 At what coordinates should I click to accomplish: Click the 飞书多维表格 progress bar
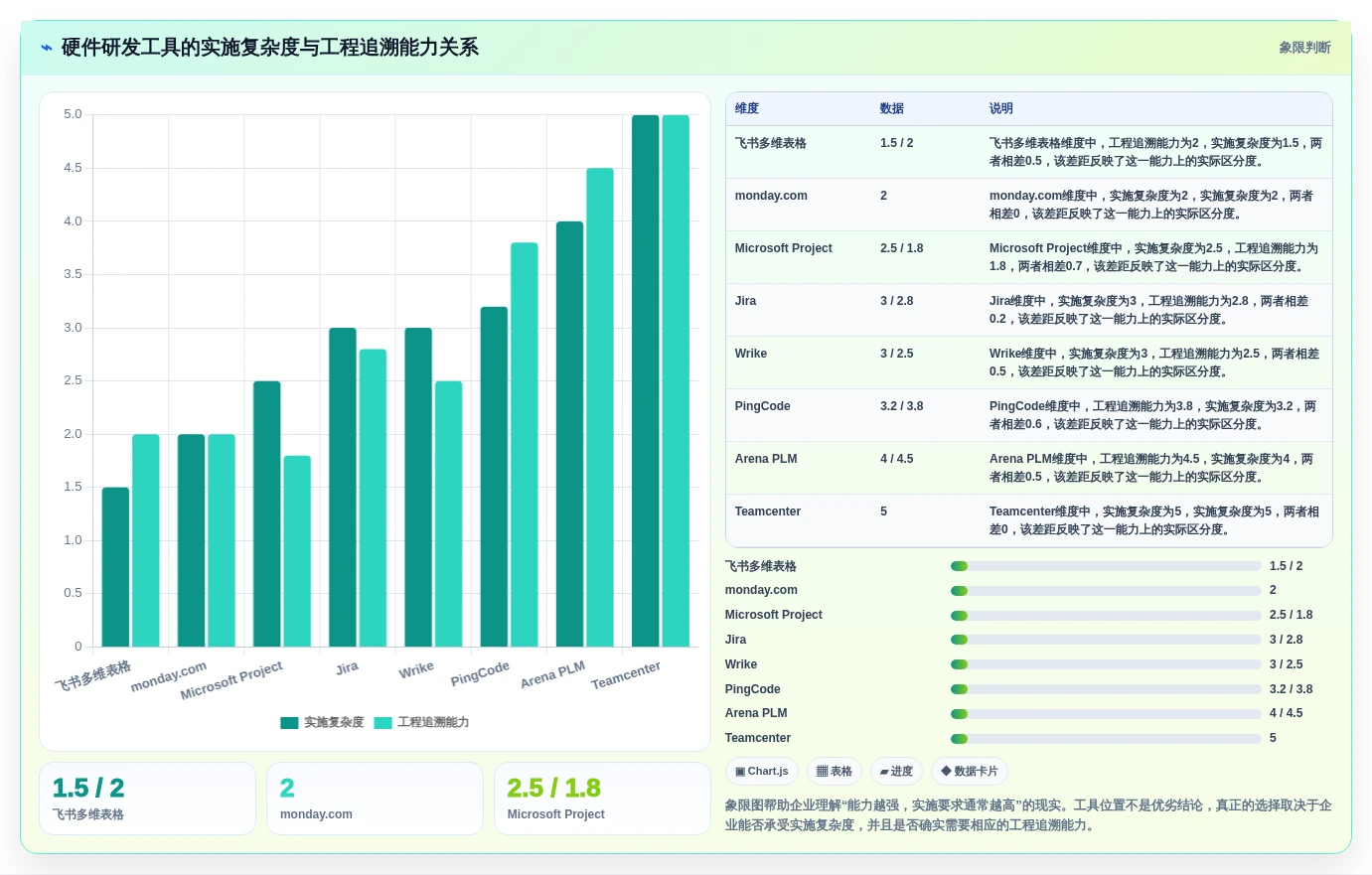point(1106,566)
